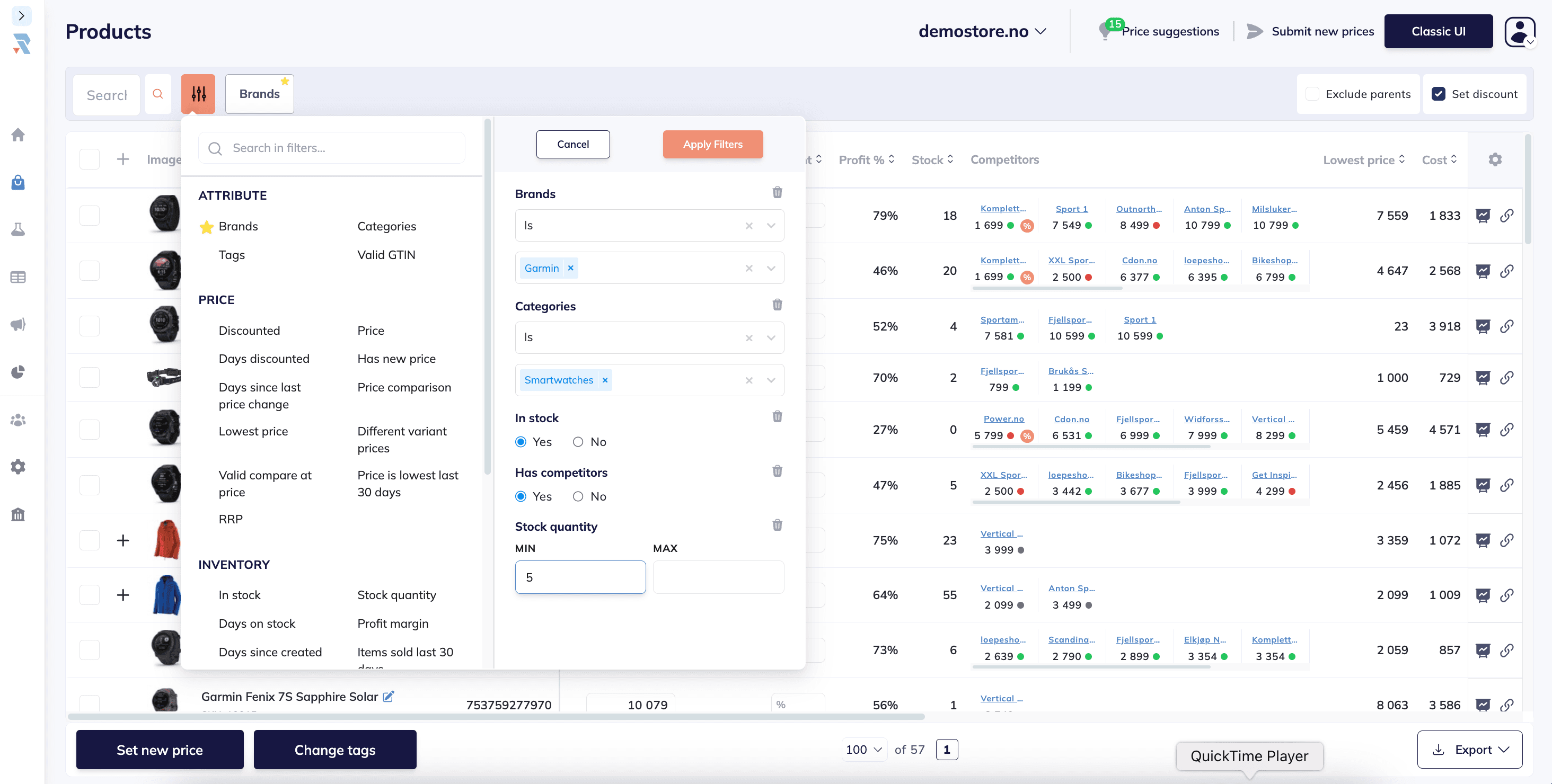This screenshot has width=1552, height=784.
Task: Open the Home icon in sidebar
Action: 18,134
